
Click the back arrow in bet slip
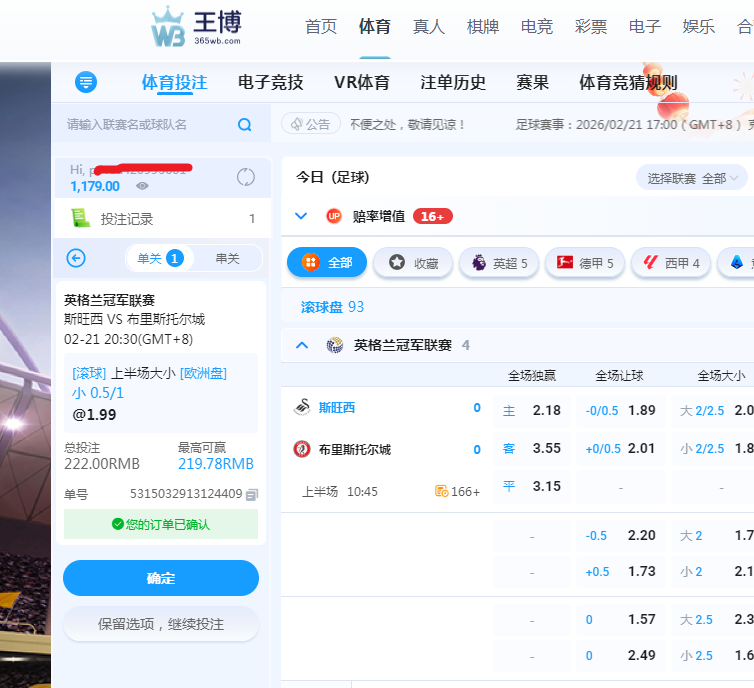click(76, 258)
